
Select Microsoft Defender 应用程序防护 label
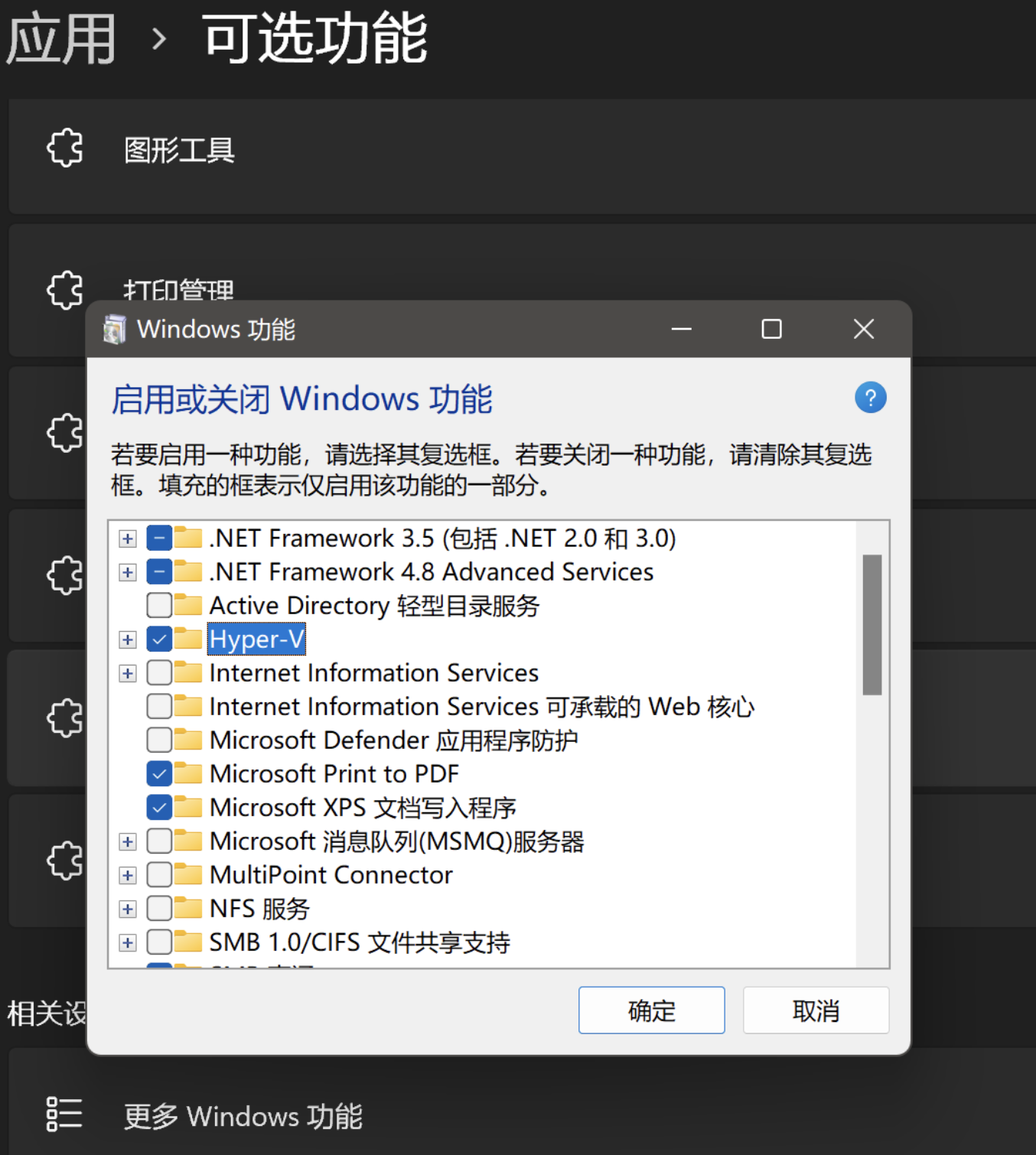click(x=394, y=740)
